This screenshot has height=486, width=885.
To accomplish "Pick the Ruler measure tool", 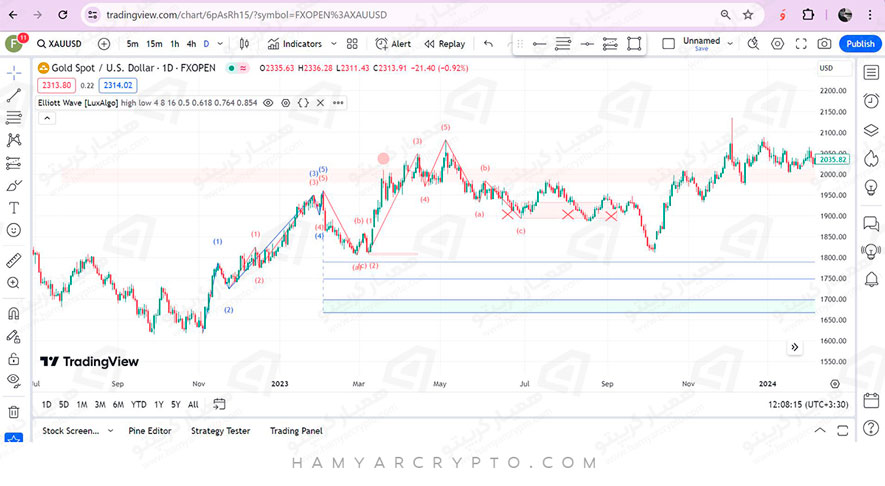I will pyautogui.click(x=14, y=260).
